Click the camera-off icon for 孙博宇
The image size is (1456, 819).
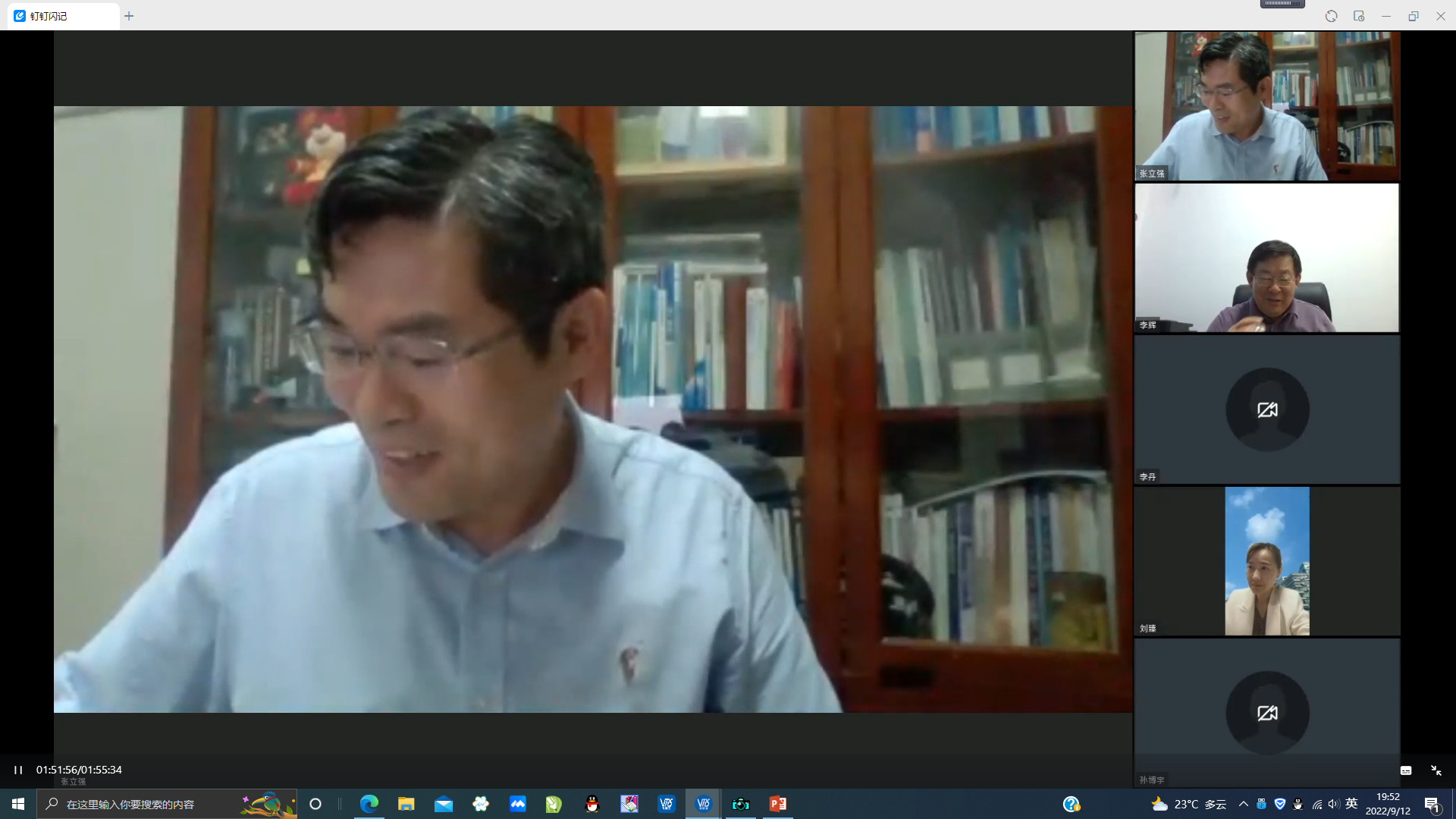(1267, 713)
